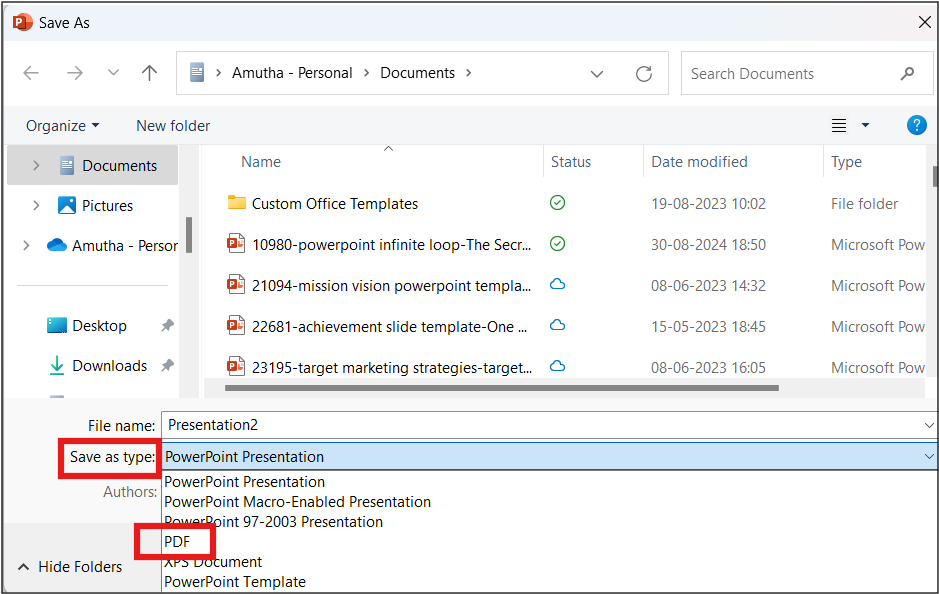Choose PowerPoint 97-2003 Presentation type
Screen dimensions: 939x594
click(x=273, y=522)
